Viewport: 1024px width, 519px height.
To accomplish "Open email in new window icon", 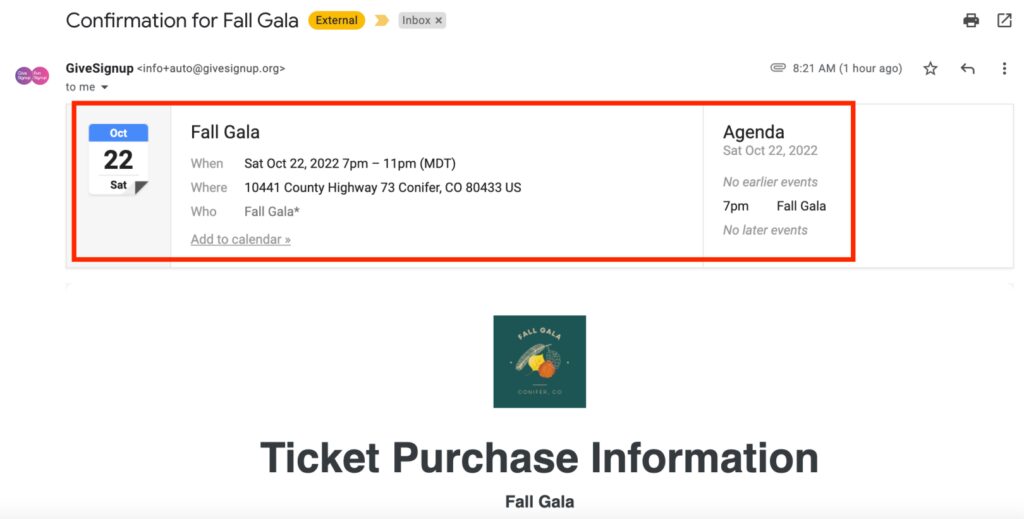I will [x=1004, y=20].
